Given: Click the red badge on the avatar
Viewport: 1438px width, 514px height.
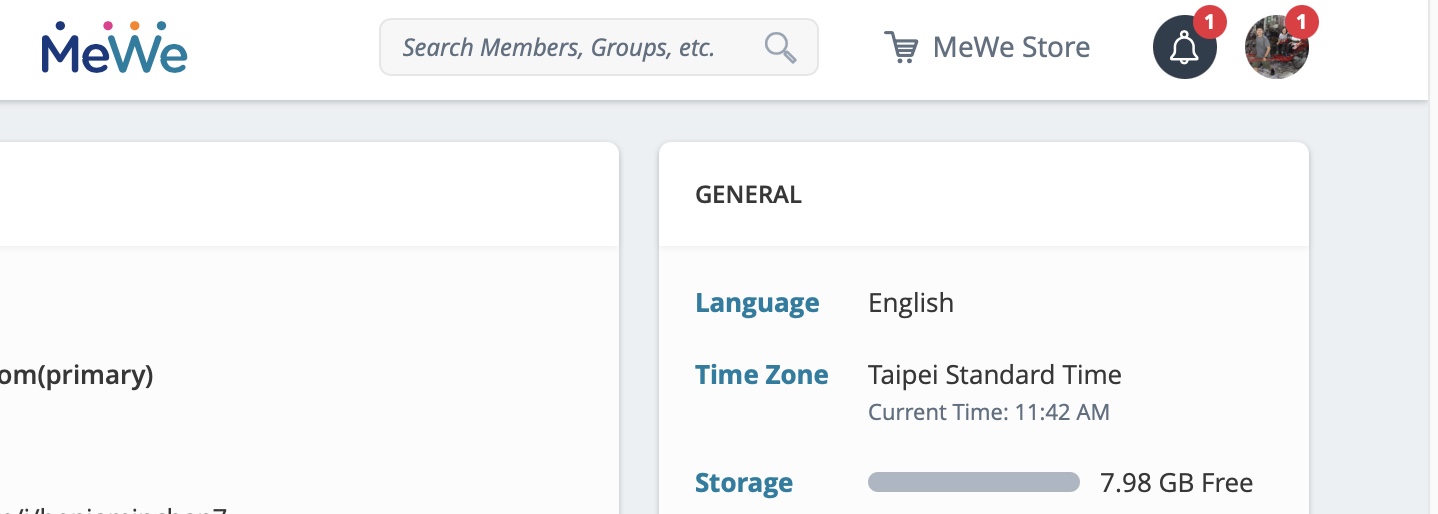Looking at the screenshot, I should (1301, 21).
